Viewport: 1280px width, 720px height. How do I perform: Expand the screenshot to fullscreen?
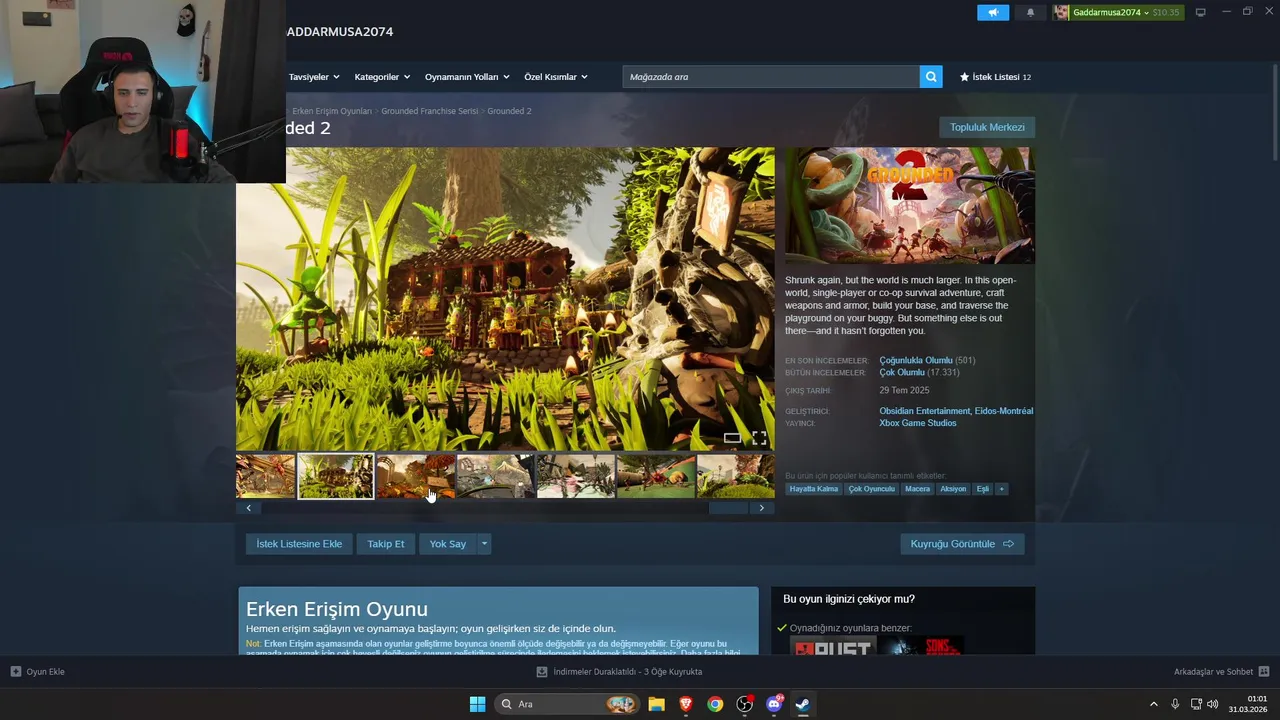click(759, 438)
